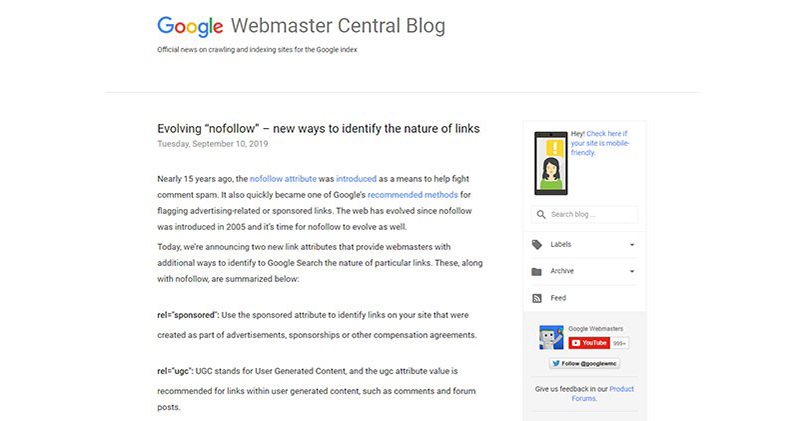Open the 'nofollow attribute' link
The image size is (800, 421).
[x=283, y=179]
